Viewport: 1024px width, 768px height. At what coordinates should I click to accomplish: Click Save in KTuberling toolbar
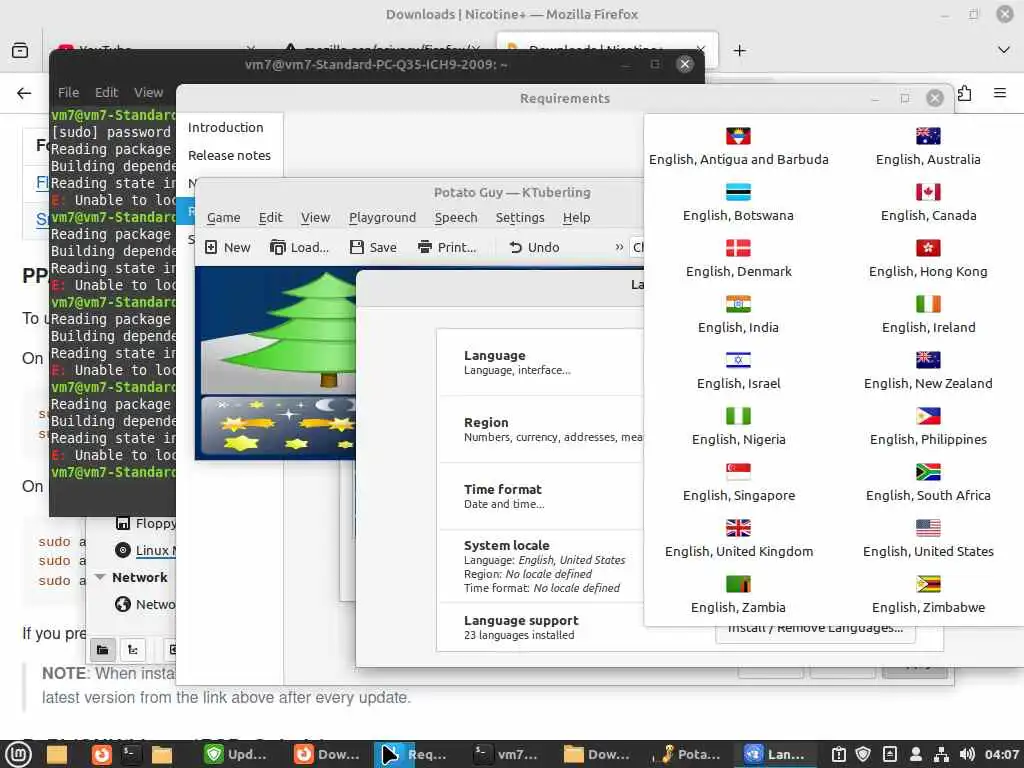click(x=373, y=248)
